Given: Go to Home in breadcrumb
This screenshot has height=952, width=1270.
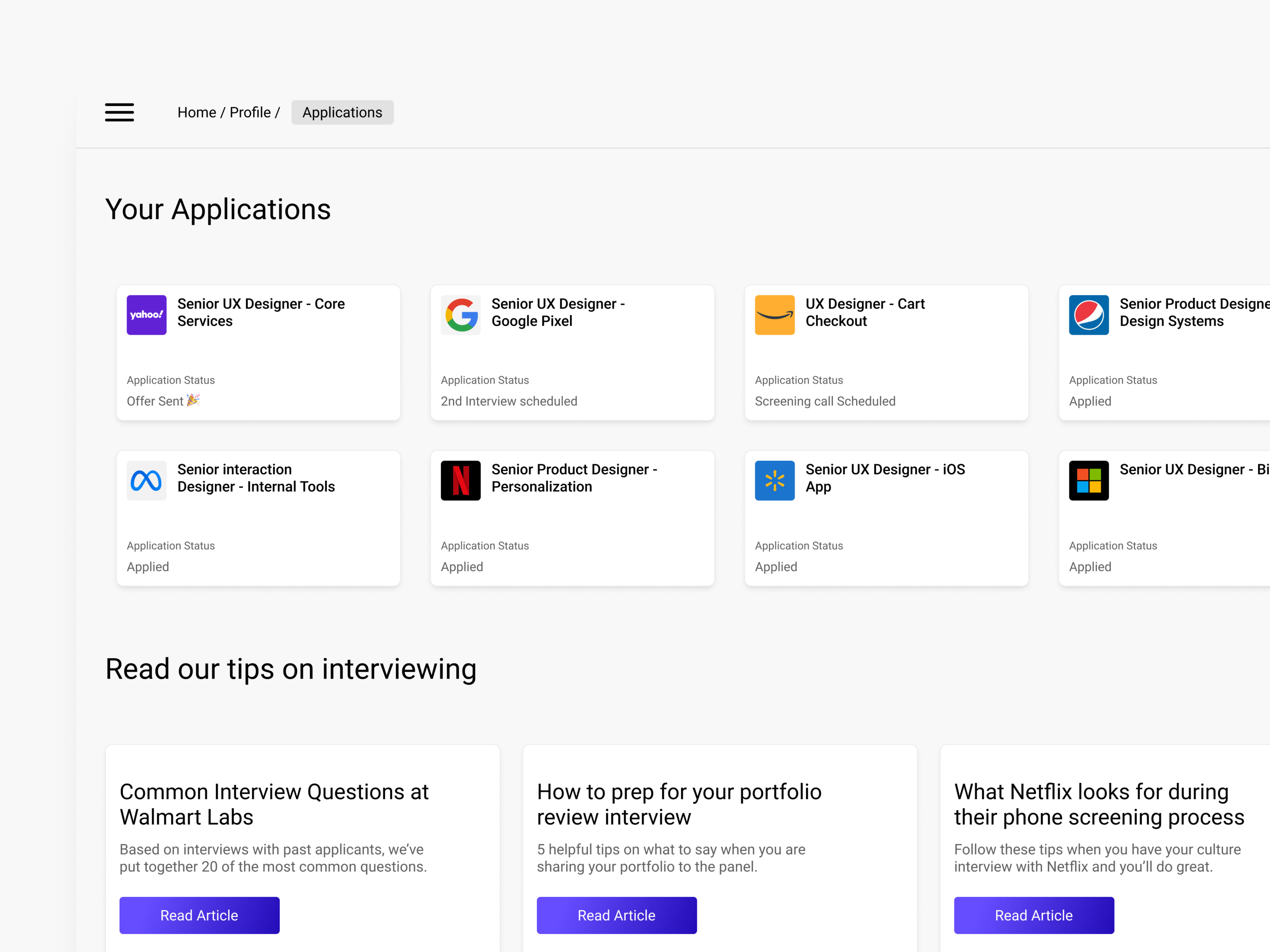Looking at the screenshot, I should pyautogui.click(x=196, y=112).
